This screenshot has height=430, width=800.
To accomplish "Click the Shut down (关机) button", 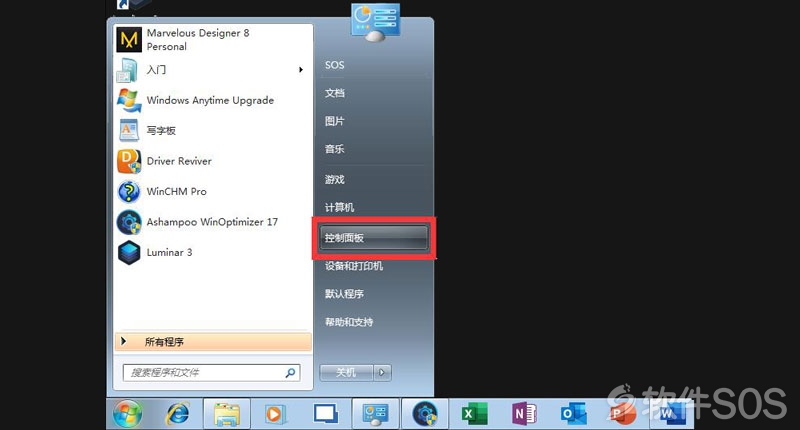I will click(x=346, y=373).
